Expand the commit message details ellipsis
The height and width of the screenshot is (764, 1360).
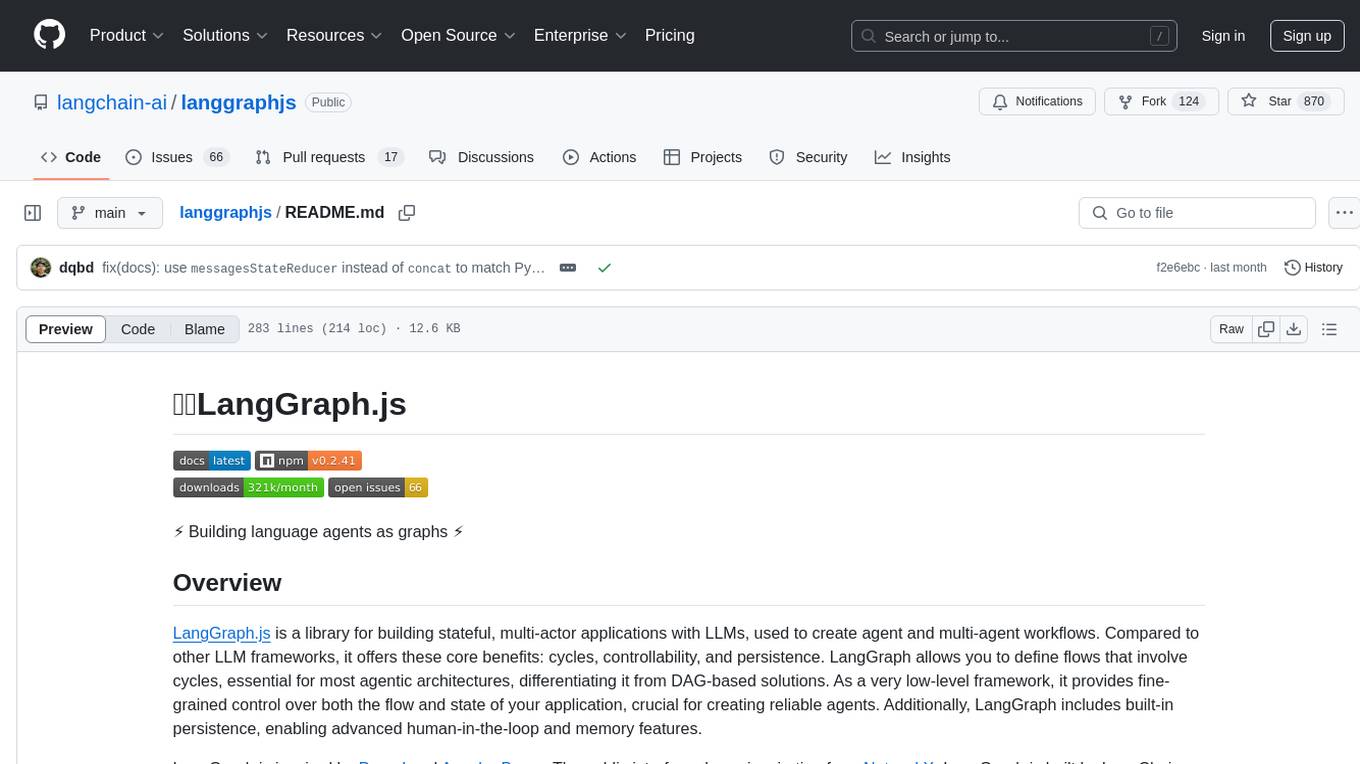[x=568, y=268]
